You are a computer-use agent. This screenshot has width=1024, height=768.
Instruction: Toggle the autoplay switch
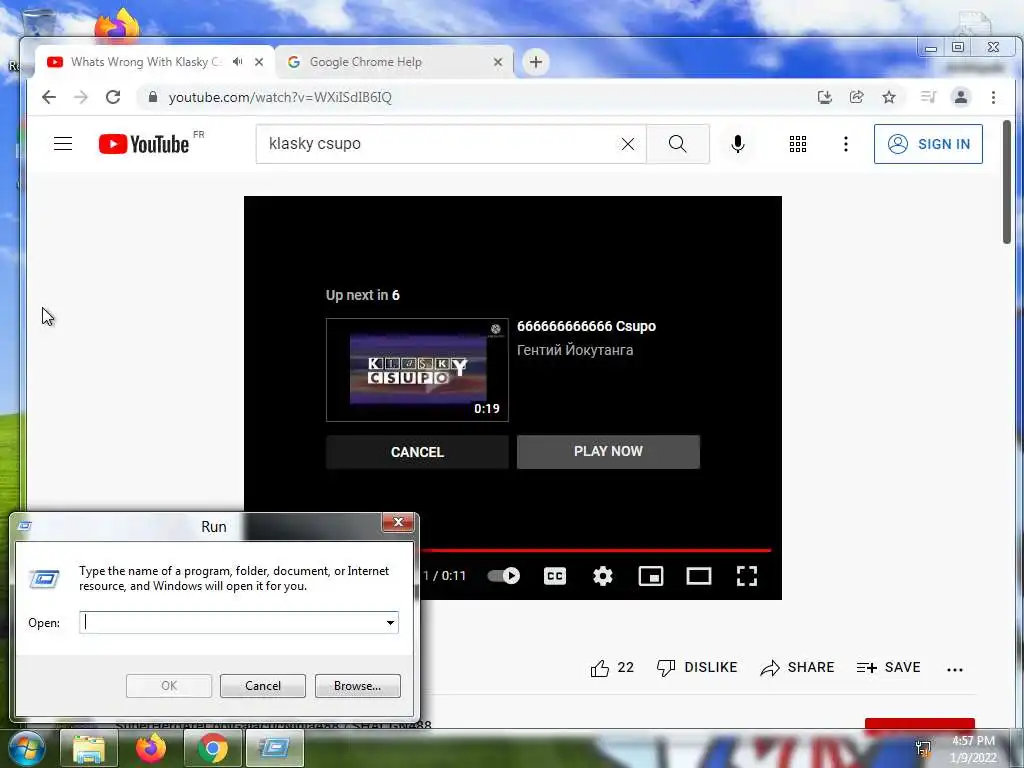pyautogui.click(x=504, y=575)
